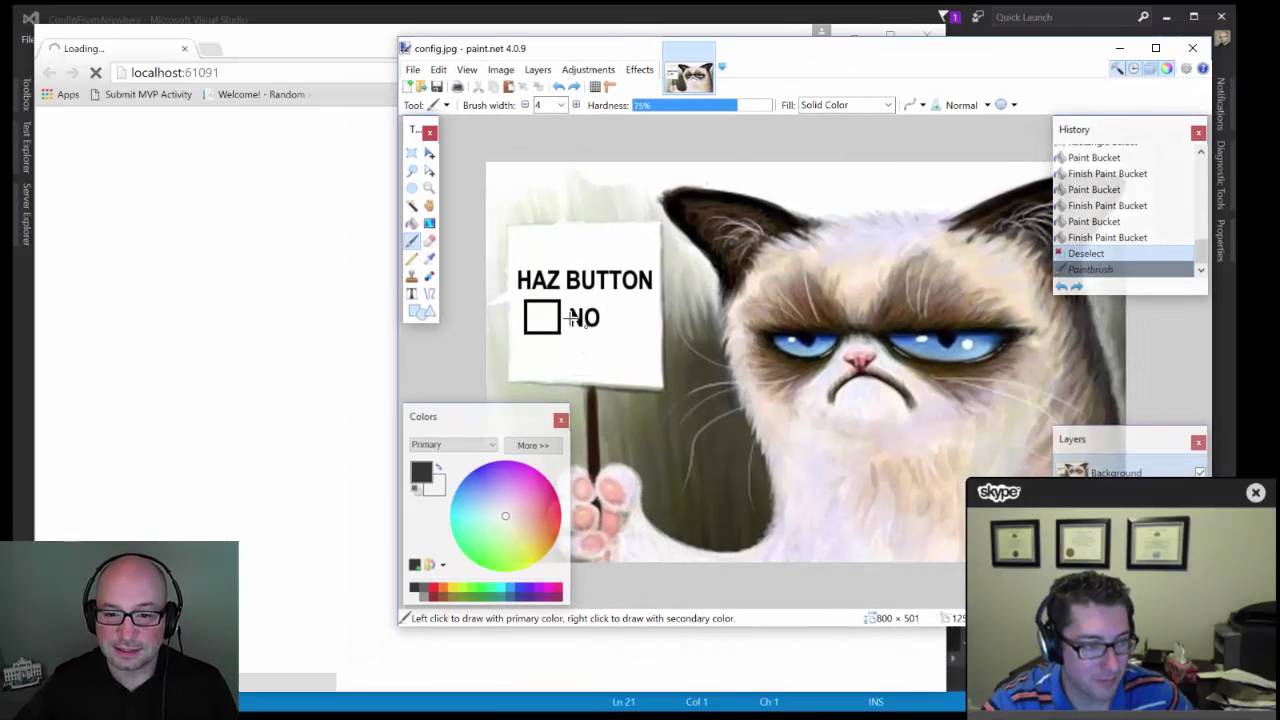Pick a color on the color wheel
The width and height of the screenshot is (1280, 720).
[505, 516]
